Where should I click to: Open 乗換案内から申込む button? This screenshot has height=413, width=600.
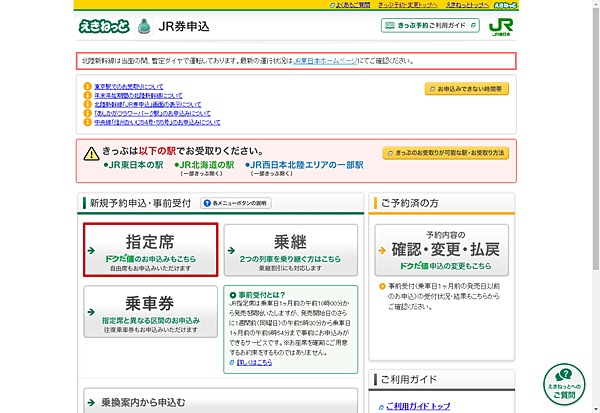pyautogui.click(x=221, y=400)
